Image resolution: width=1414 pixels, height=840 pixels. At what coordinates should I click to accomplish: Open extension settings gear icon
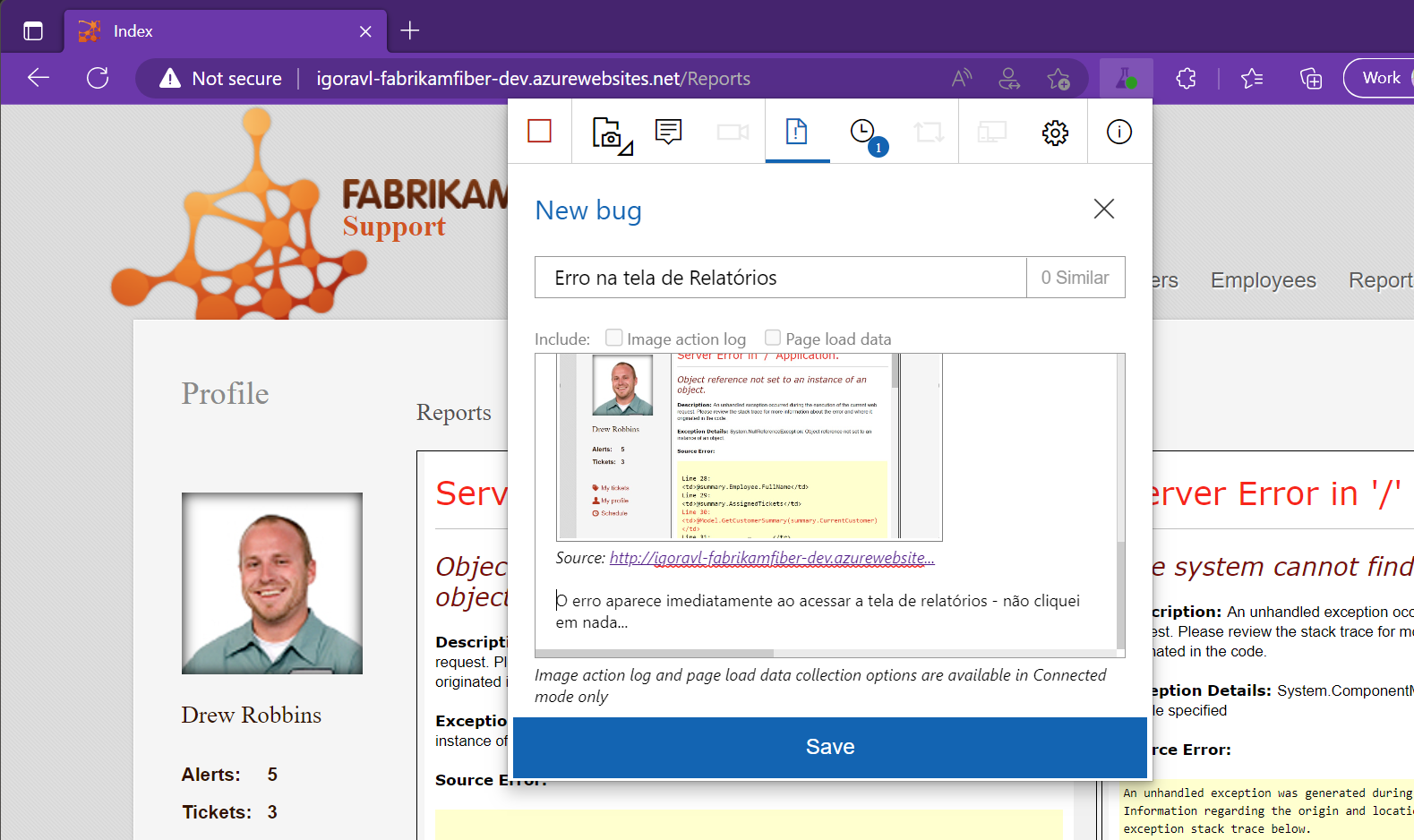pos(1055,133)
